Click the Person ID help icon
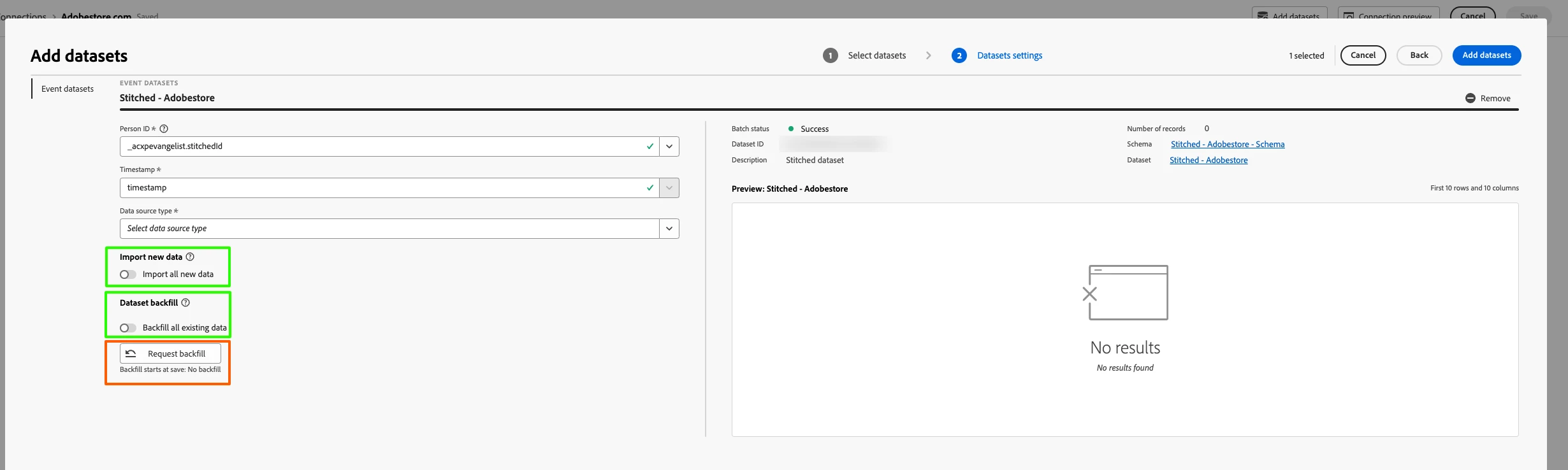 pyautogui.click(x=164, y=129)
